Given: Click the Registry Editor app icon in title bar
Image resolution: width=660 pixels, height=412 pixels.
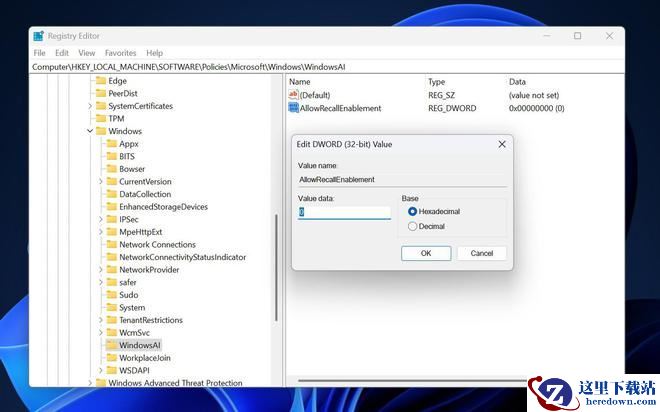Looking at the screenshot, I should 39,36.
